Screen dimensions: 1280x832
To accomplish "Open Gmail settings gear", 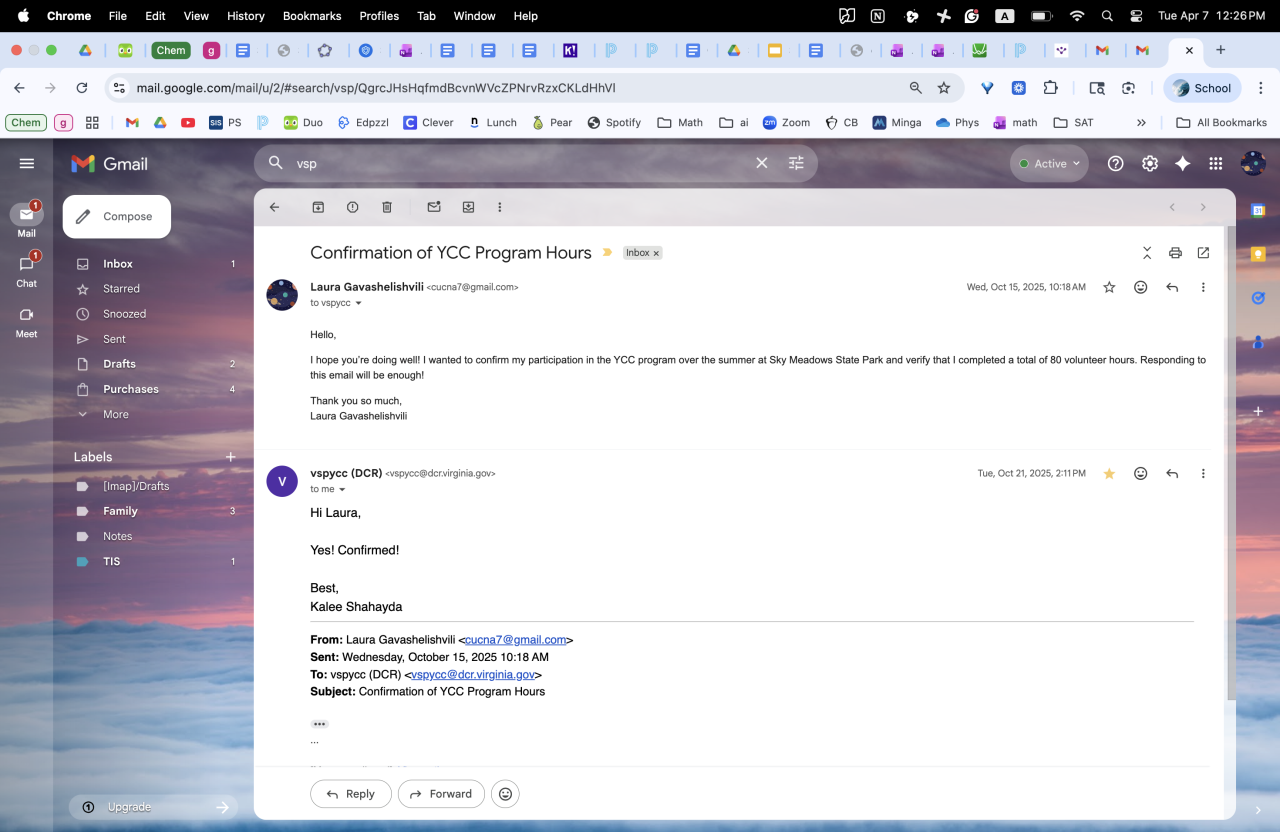I will point(1150,163).
